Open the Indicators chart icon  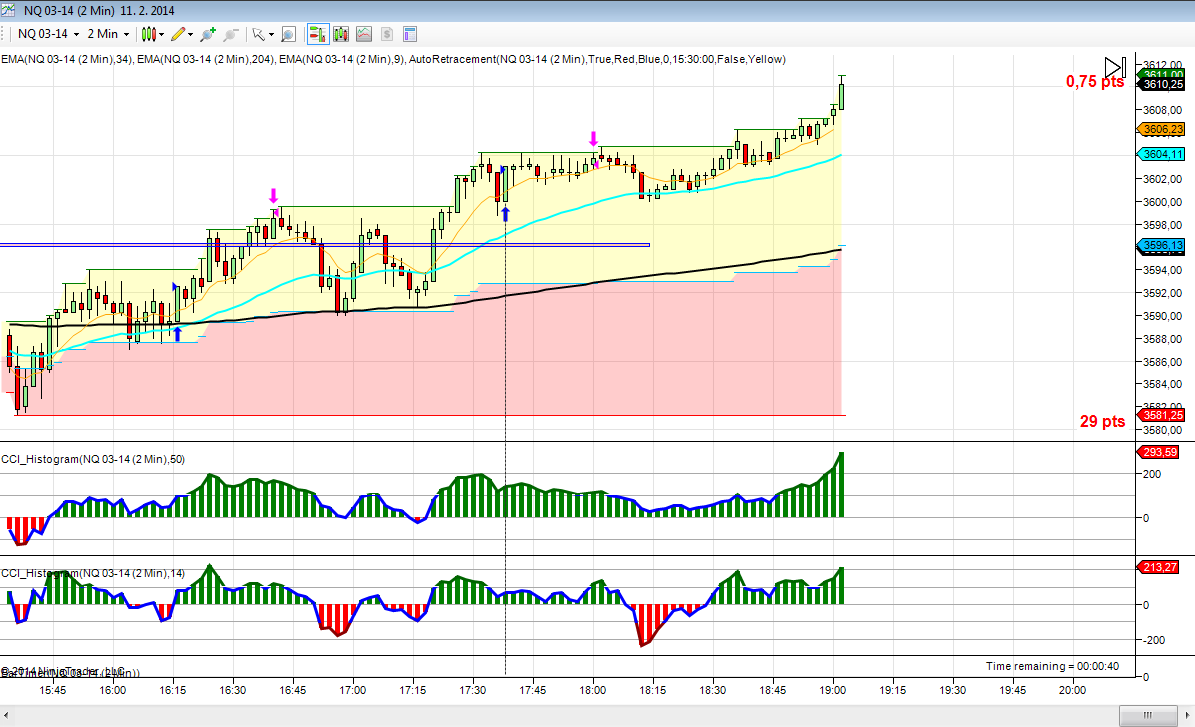(x=363, y=34)
